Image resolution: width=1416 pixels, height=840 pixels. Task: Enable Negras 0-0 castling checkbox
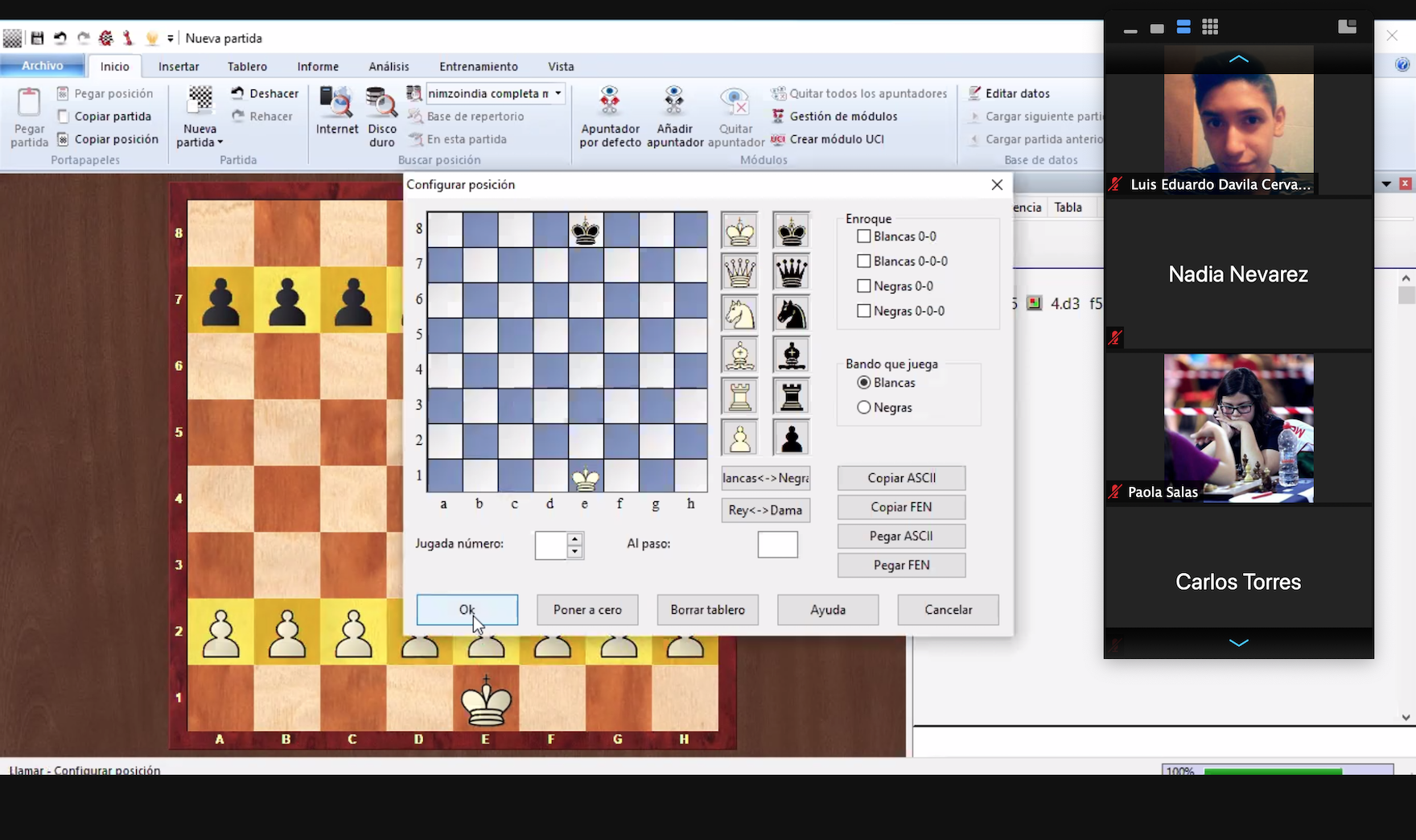click(864, 286)
